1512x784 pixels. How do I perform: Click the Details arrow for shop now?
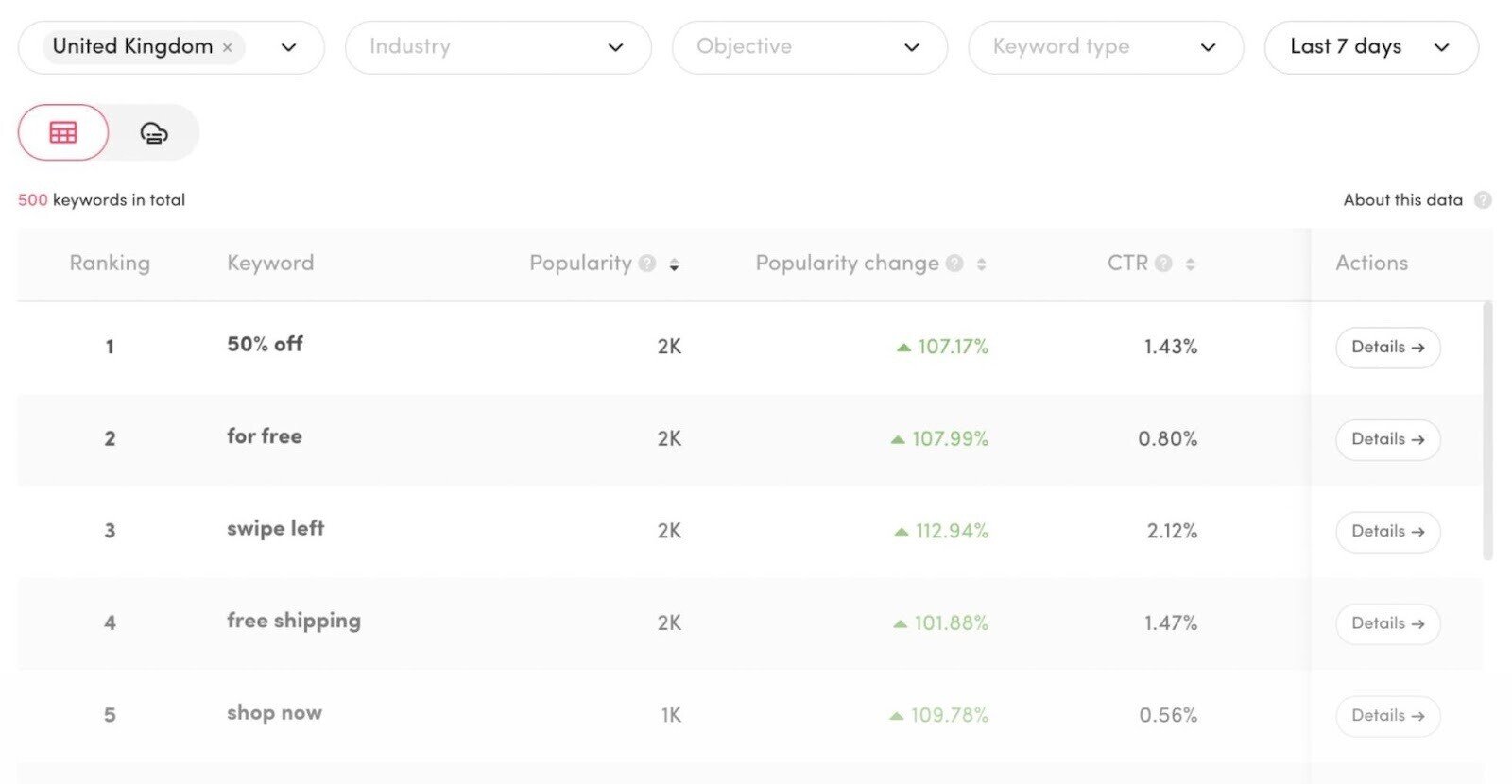tap(1387, 715)
